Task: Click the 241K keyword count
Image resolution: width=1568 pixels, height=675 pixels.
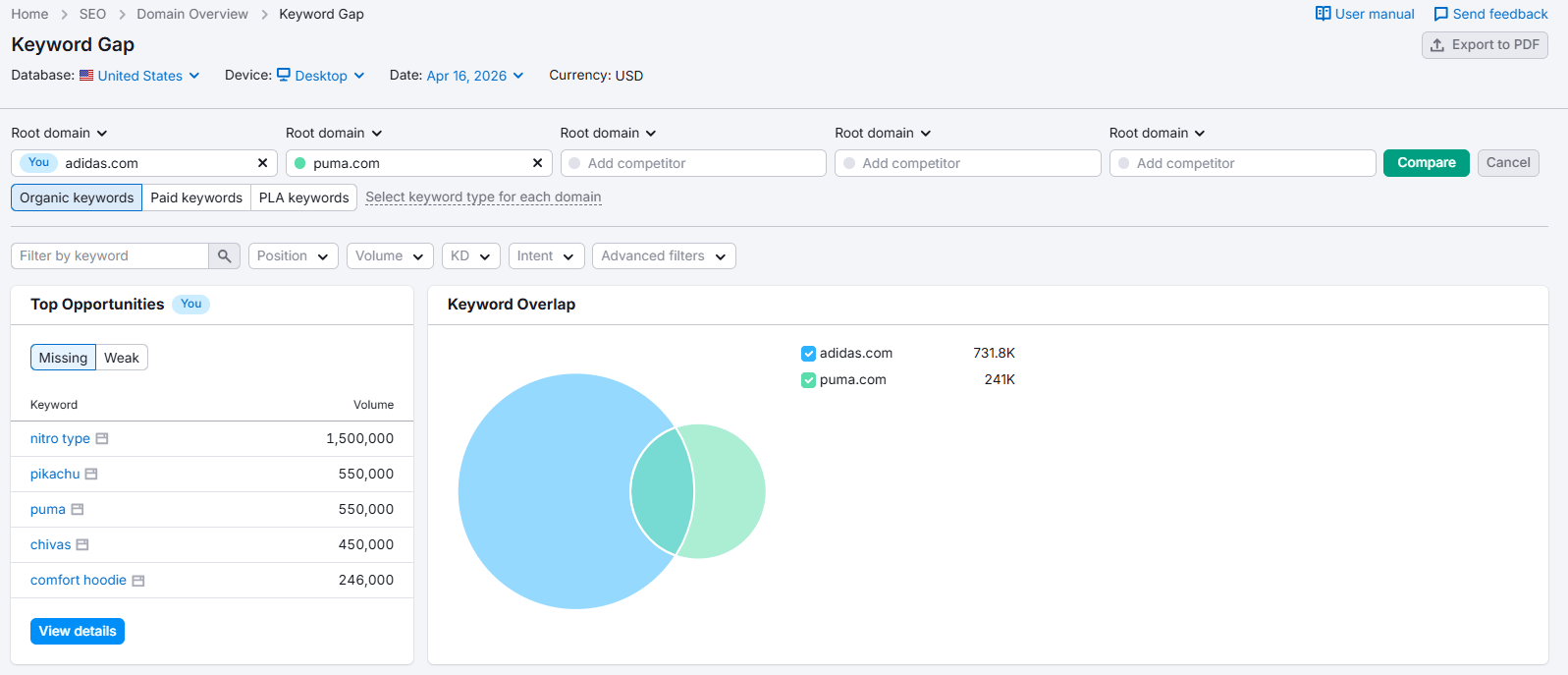Action: 1000,380
